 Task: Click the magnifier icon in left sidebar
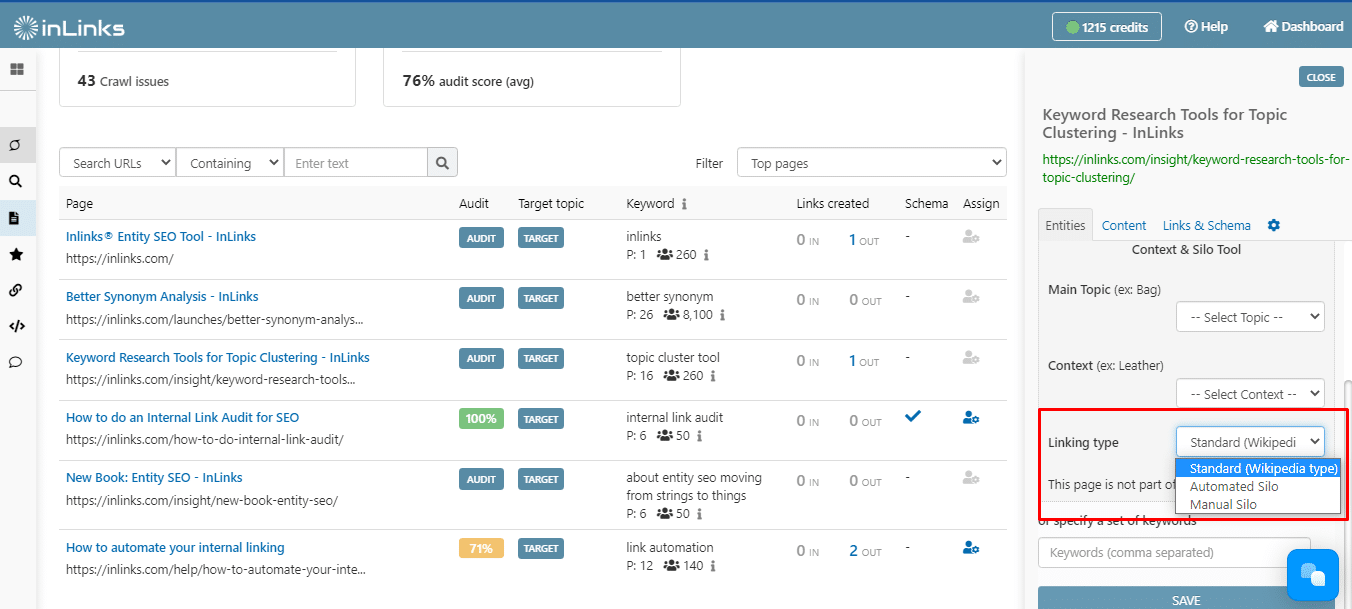tap(16, 182)
